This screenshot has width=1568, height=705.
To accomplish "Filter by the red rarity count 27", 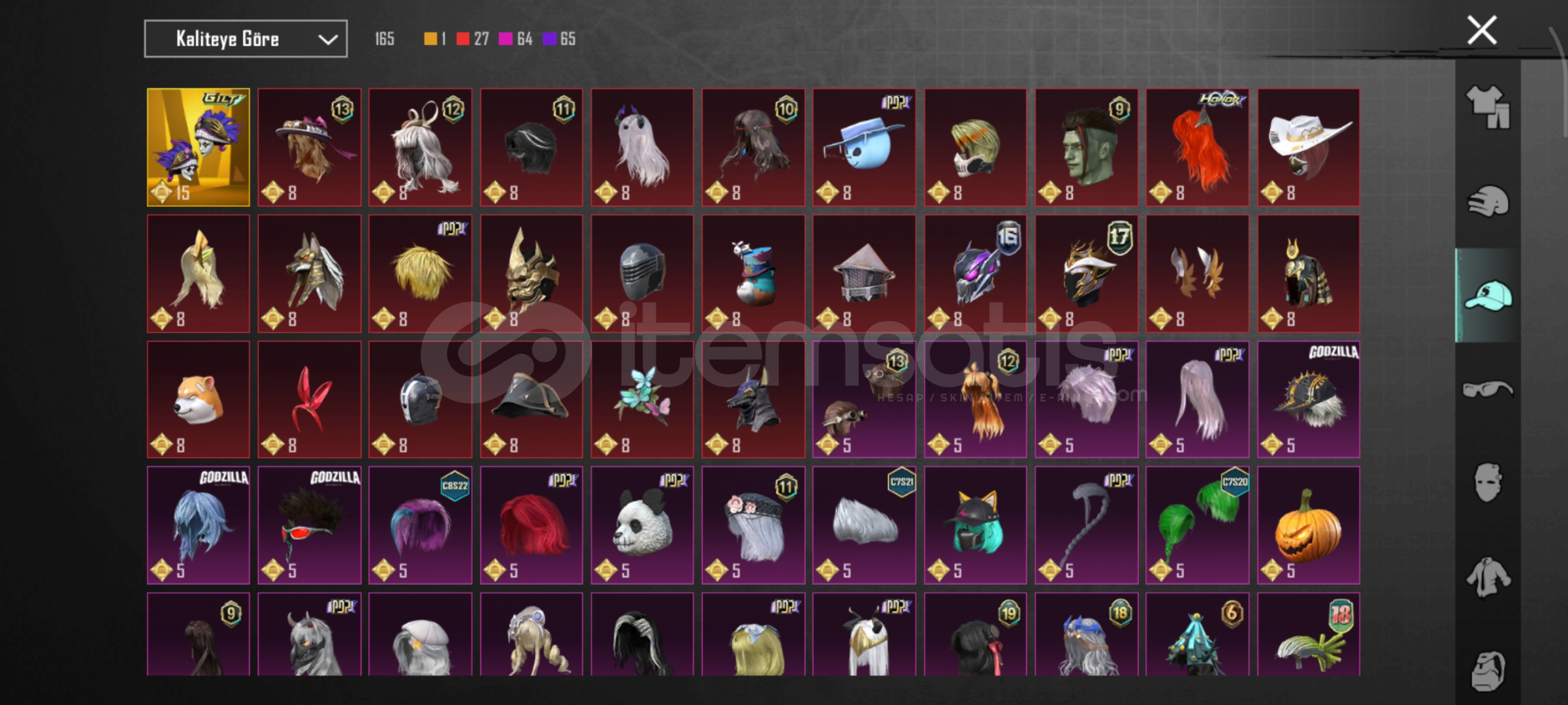I will (x=473, y=39).
